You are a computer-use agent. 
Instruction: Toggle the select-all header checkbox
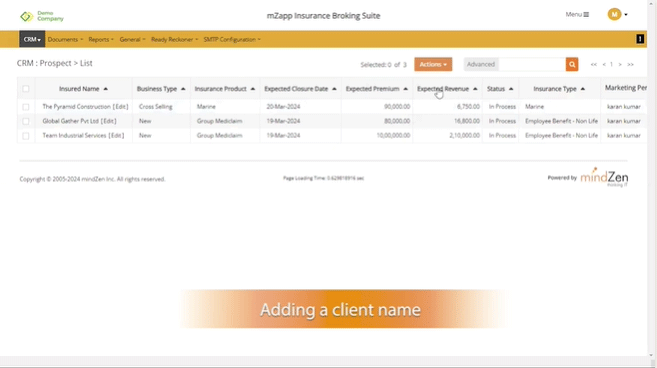pos(26,88)
